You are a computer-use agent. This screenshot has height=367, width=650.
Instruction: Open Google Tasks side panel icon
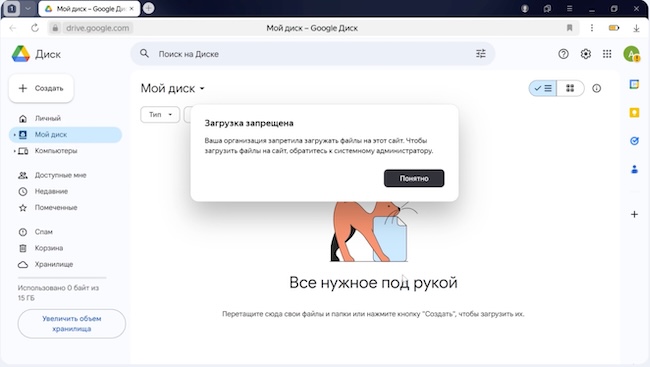pos(634,141)
